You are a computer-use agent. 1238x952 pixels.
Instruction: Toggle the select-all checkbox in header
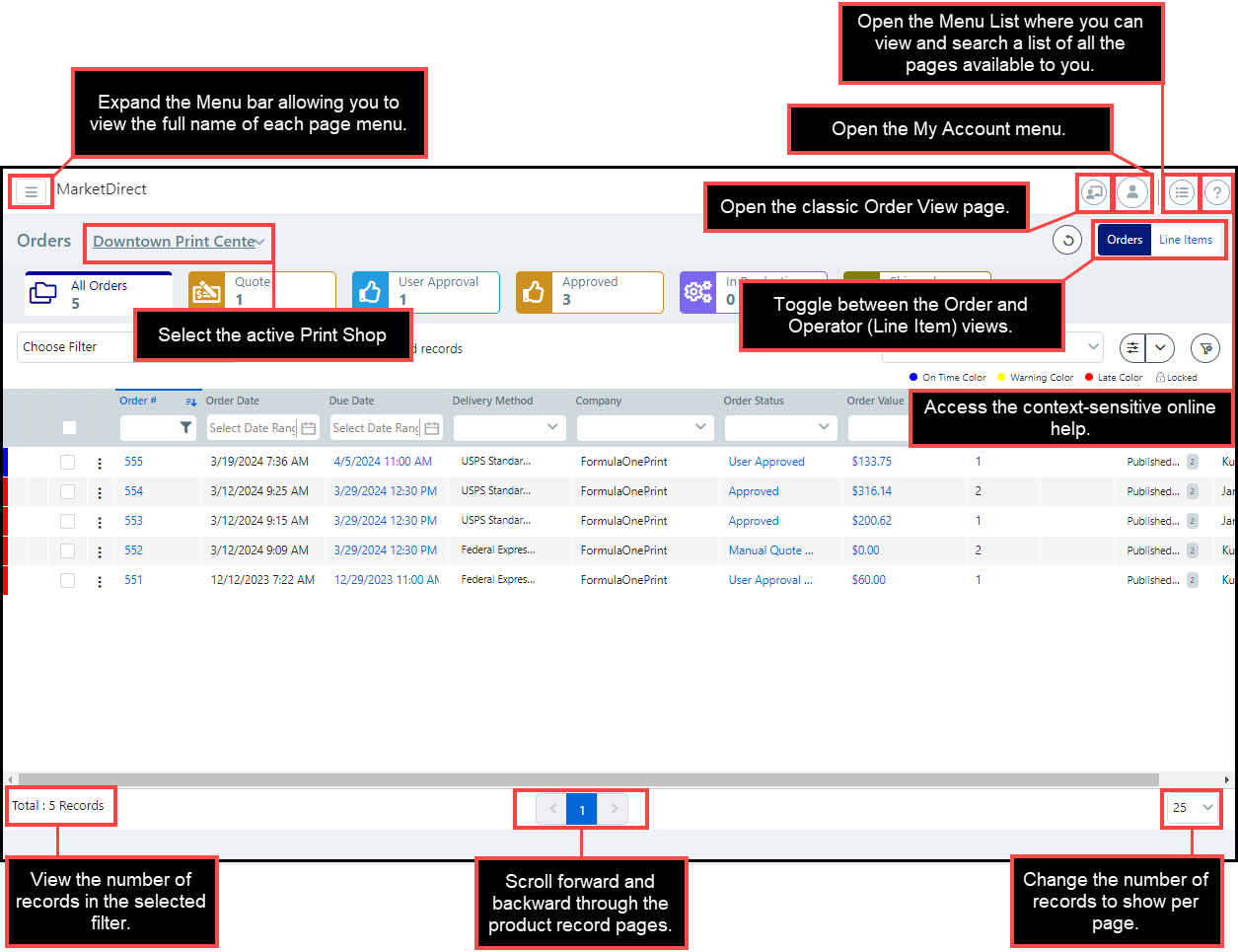69,427
